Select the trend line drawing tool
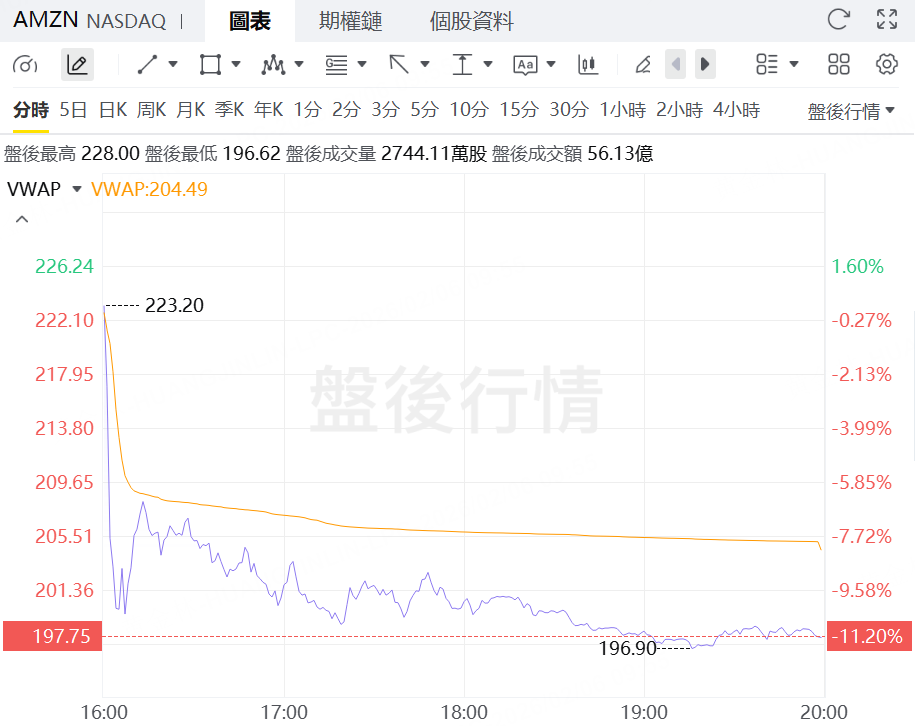 point(148,64)
